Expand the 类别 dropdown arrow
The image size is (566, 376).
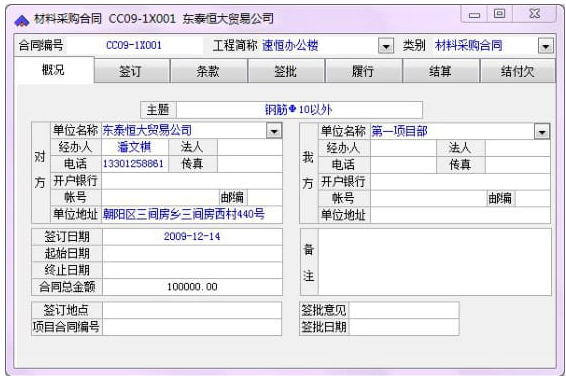[545, 46]
